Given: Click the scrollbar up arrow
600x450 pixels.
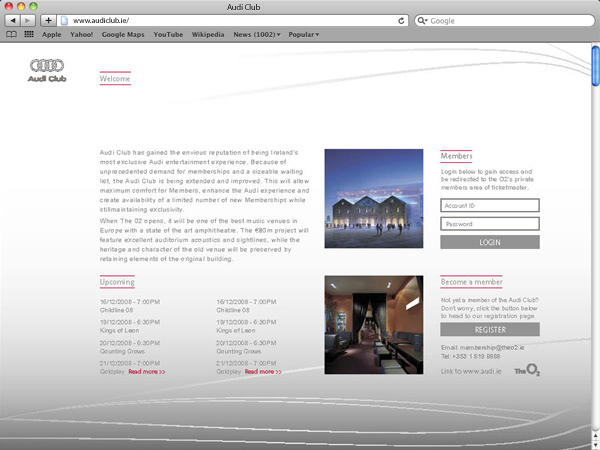Looking at the screenshot, I should pos(595,436).
